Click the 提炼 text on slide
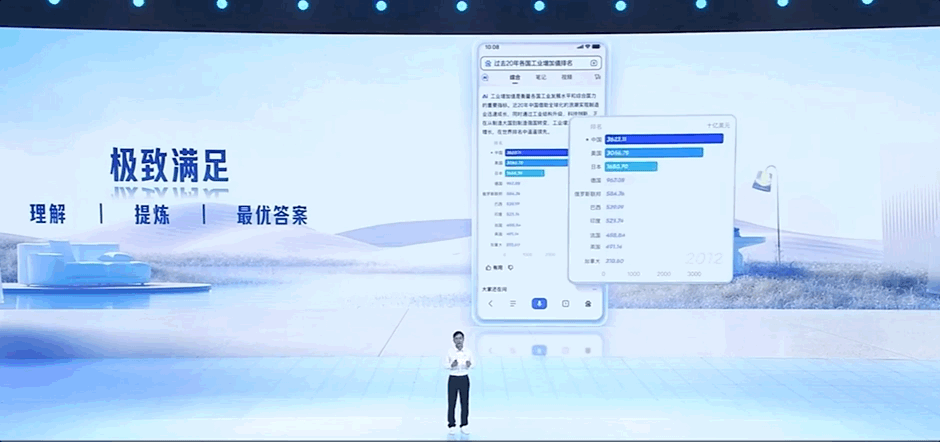 (152, 215)
